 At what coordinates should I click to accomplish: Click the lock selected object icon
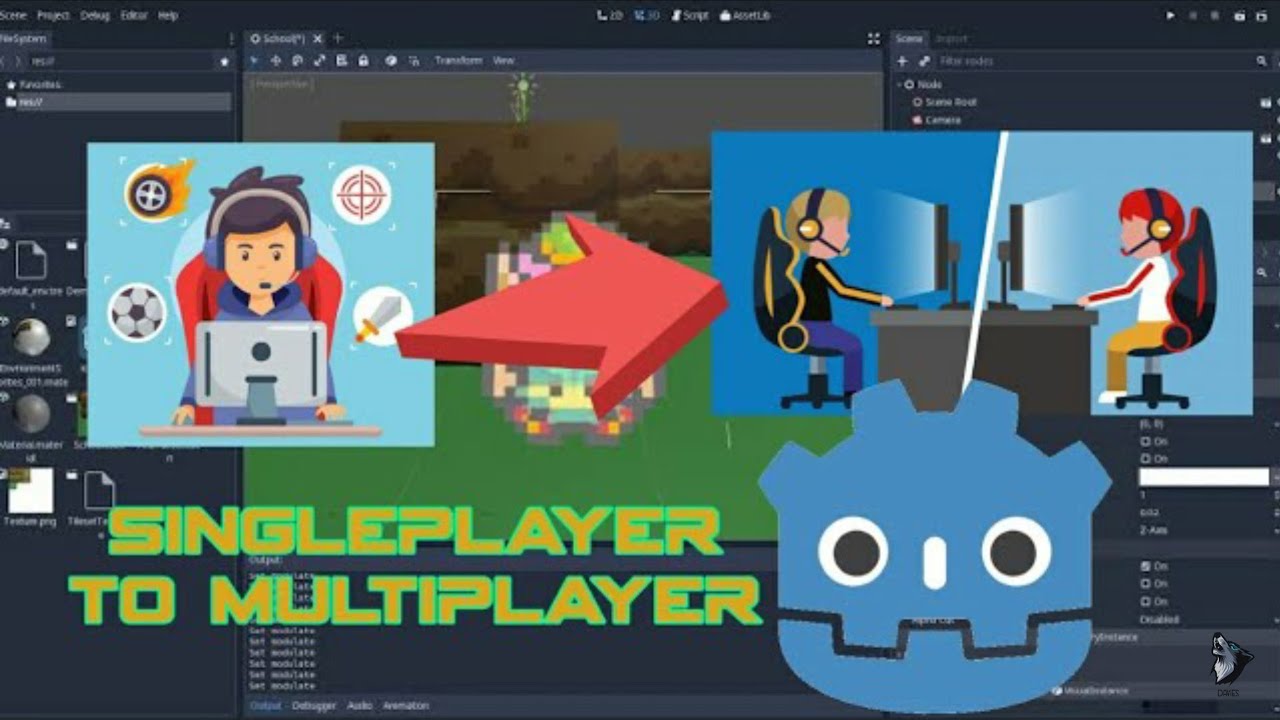pos(363,61)
